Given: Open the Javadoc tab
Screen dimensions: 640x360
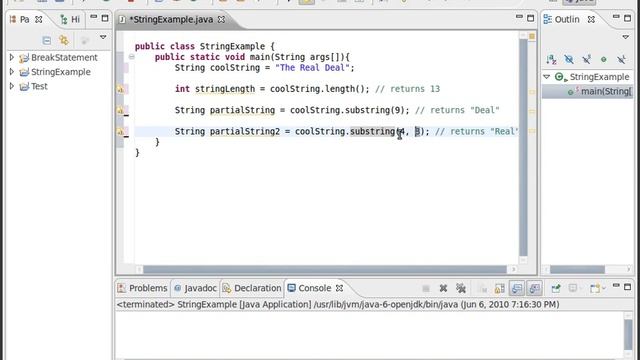Looking at the screenshot, I should (x=195, y=288).
